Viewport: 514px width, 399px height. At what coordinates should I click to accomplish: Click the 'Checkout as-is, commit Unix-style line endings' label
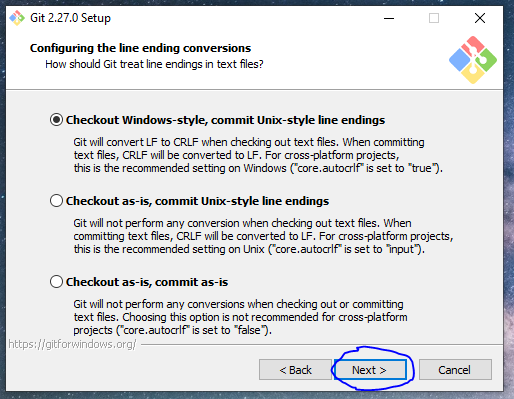(197, 201)
